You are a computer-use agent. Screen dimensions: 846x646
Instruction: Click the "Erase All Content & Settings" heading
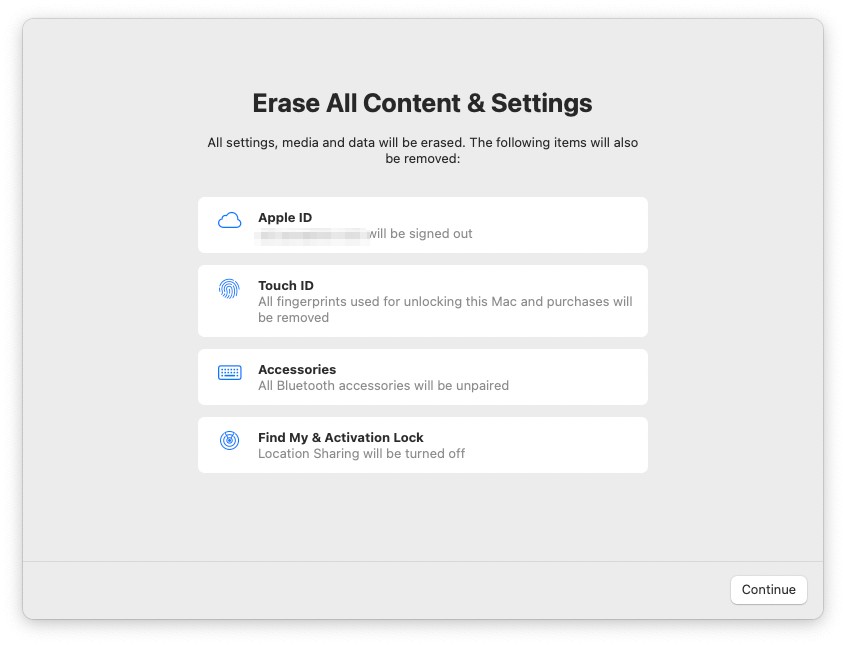[x=422, y=103]
